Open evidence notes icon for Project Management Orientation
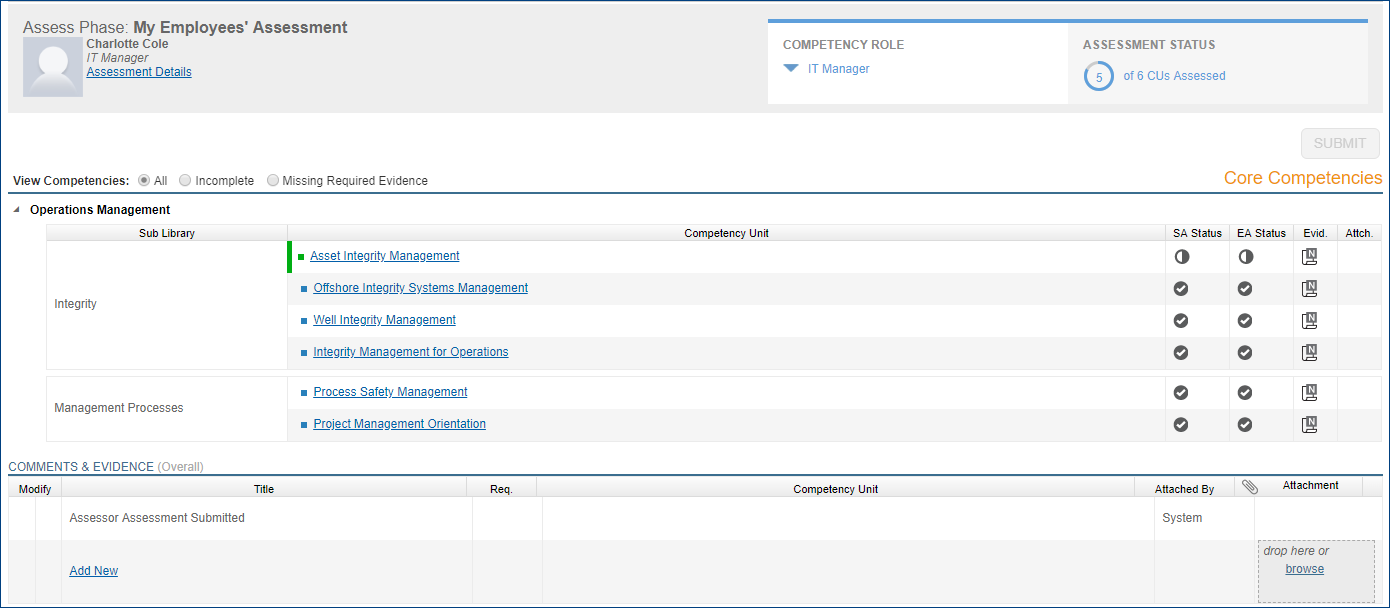 tap(1309, 425)
